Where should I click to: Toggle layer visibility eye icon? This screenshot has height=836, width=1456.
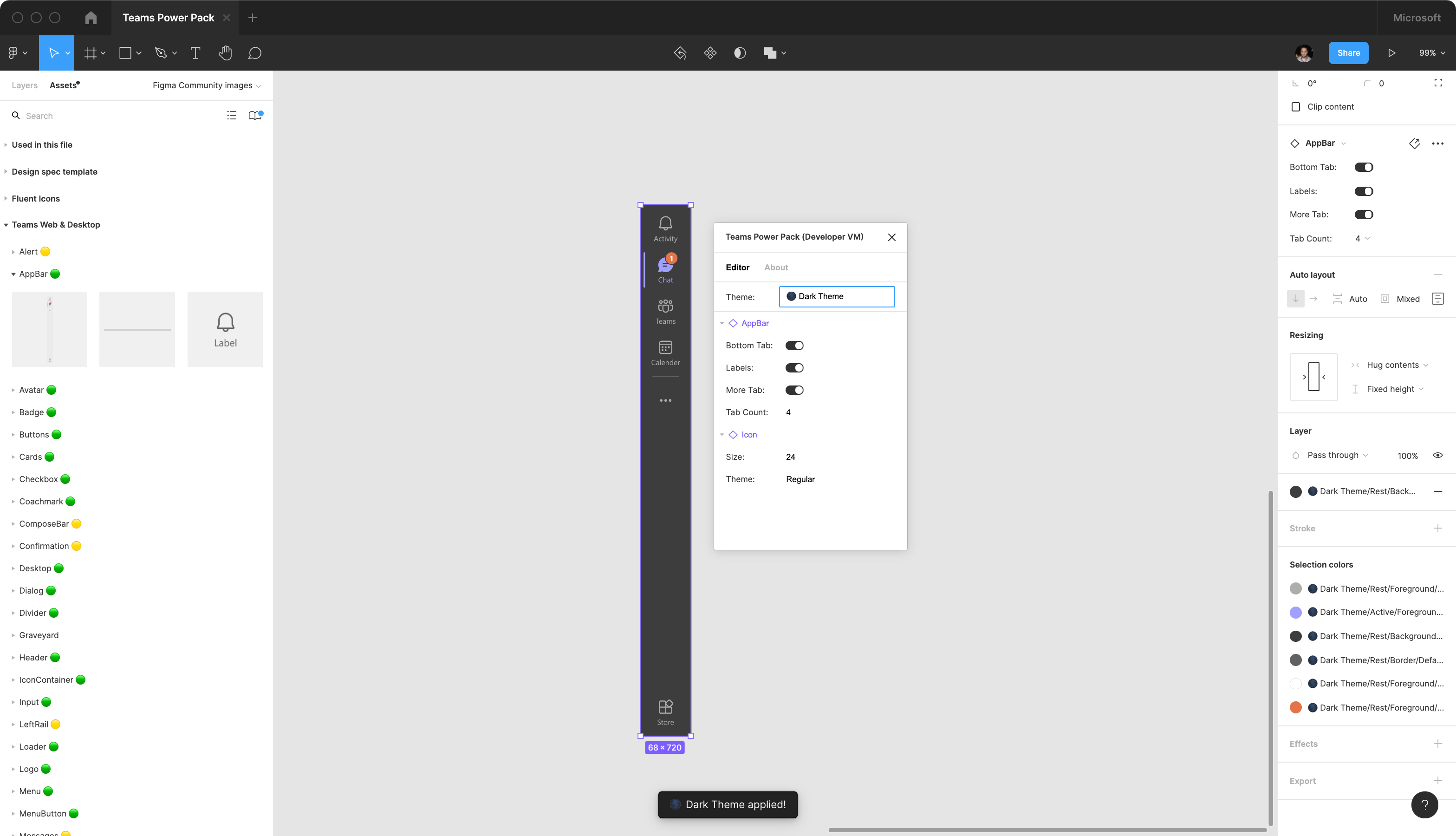(1437, 455)
